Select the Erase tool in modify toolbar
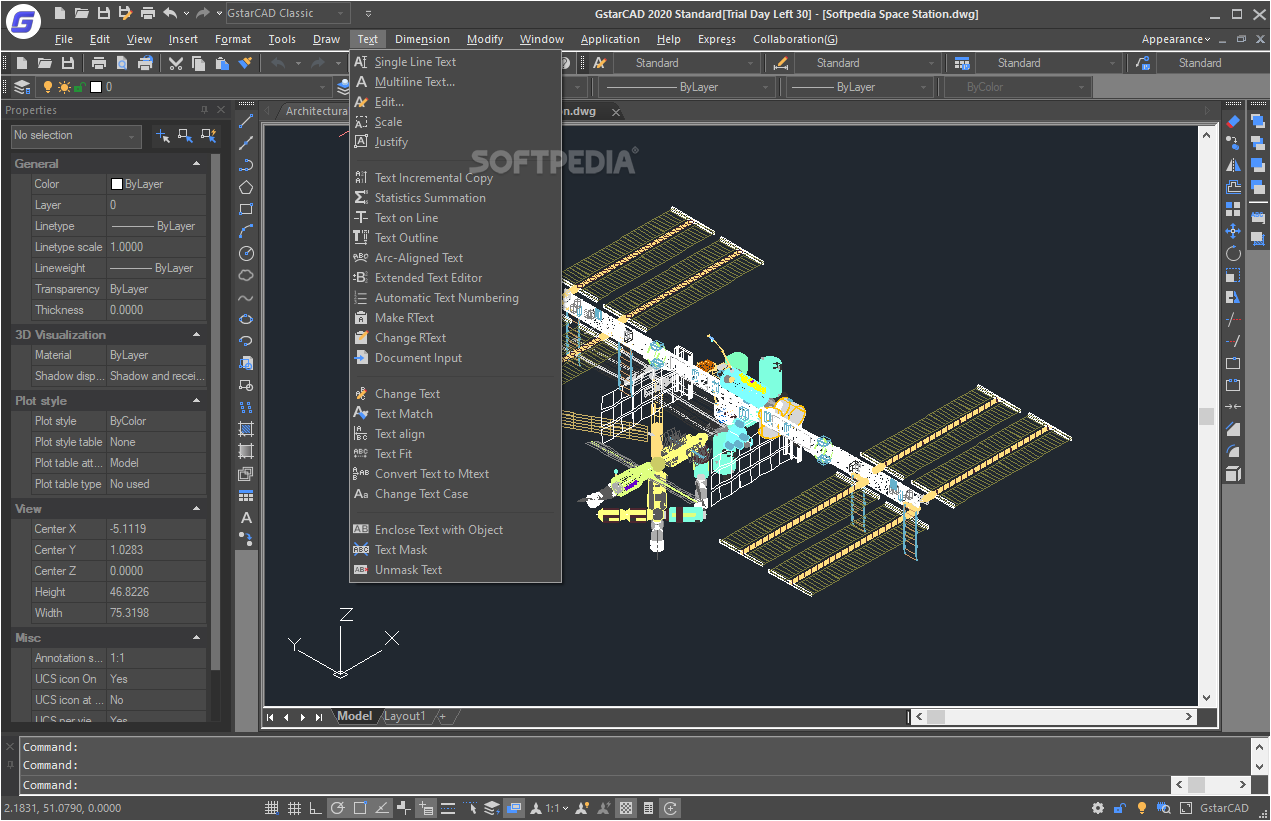1271x821 pixels. (1233, 121)
